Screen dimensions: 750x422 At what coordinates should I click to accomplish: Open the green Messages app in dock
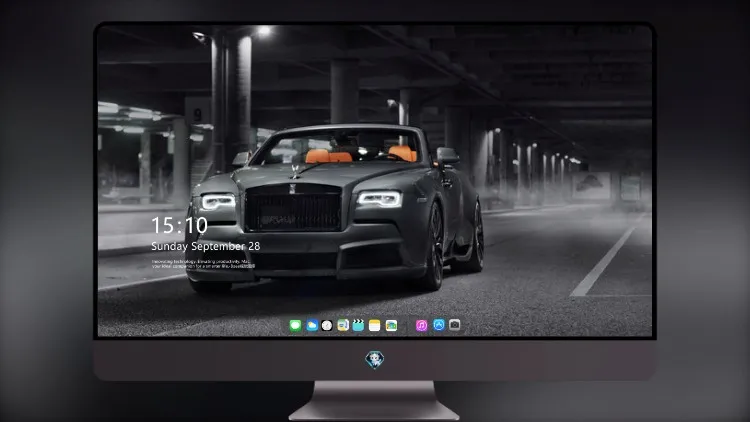click(296, 326)
